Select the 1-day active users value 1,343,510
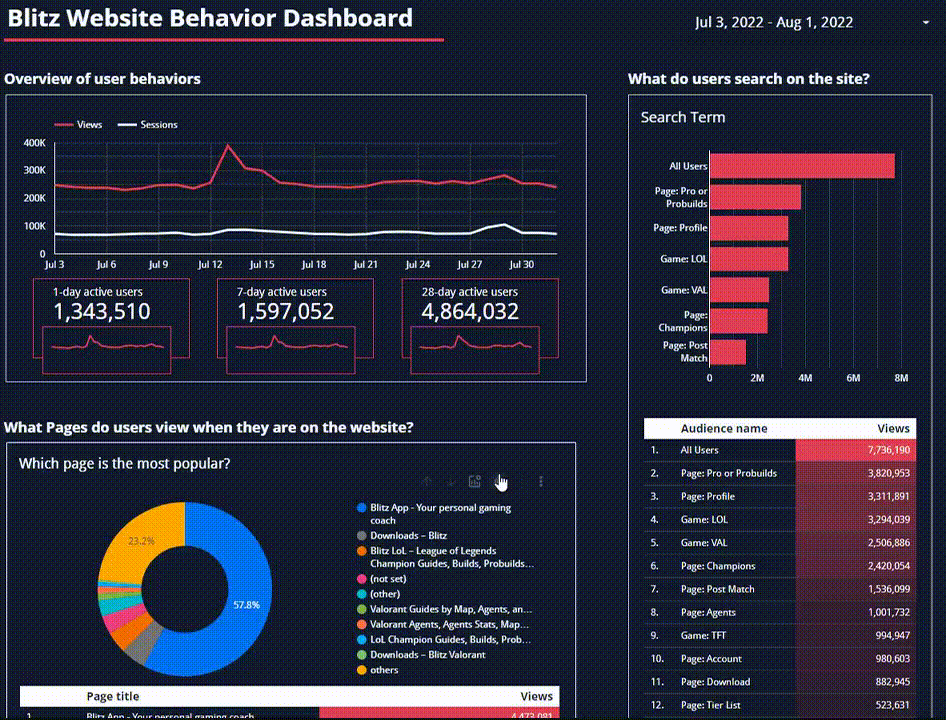 point(102,311)
